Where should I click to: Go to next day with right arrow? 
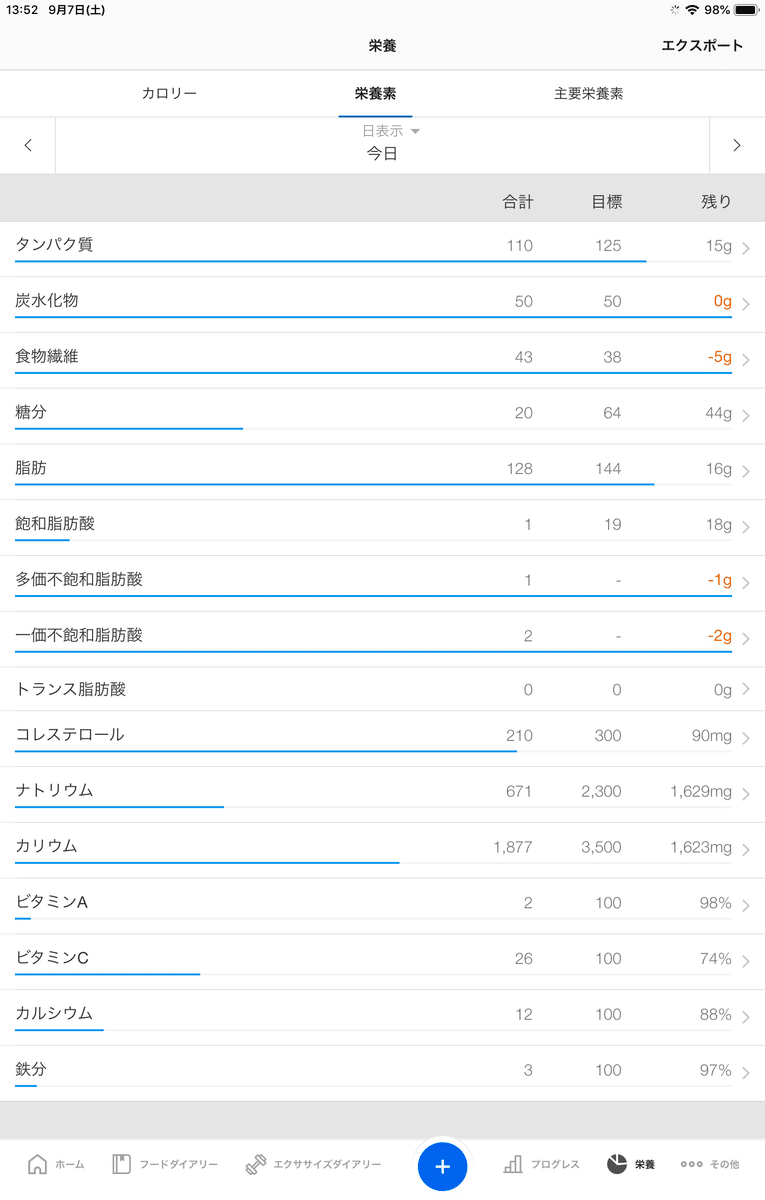point(737,146)
